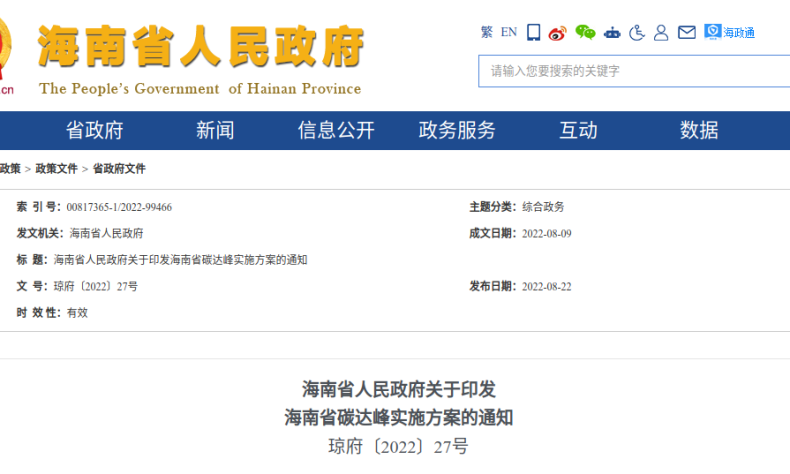The height and width of the screenshot is (474, 790).
Task: Click the publish date 2022-08-22
Action: (x=547, y=287)
